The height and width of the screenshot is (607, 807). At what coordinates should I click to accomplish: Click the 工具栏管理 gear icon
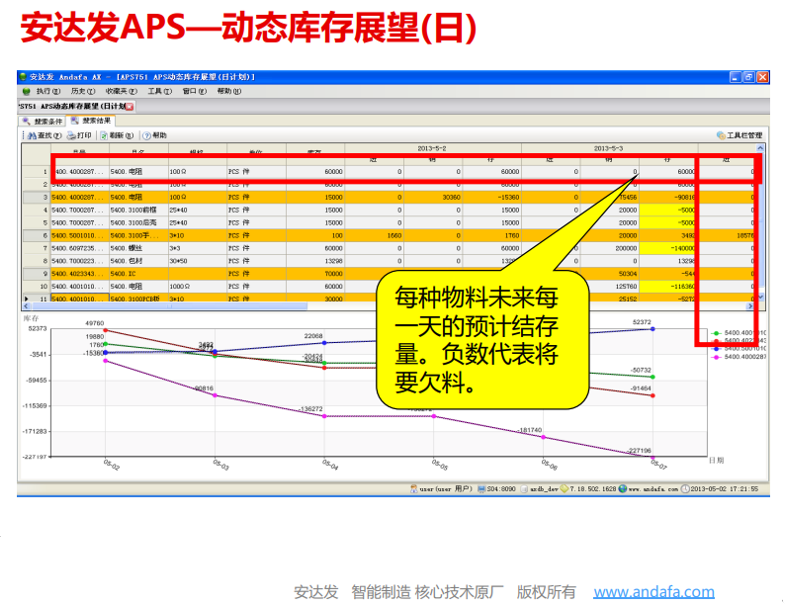(721, 135)
